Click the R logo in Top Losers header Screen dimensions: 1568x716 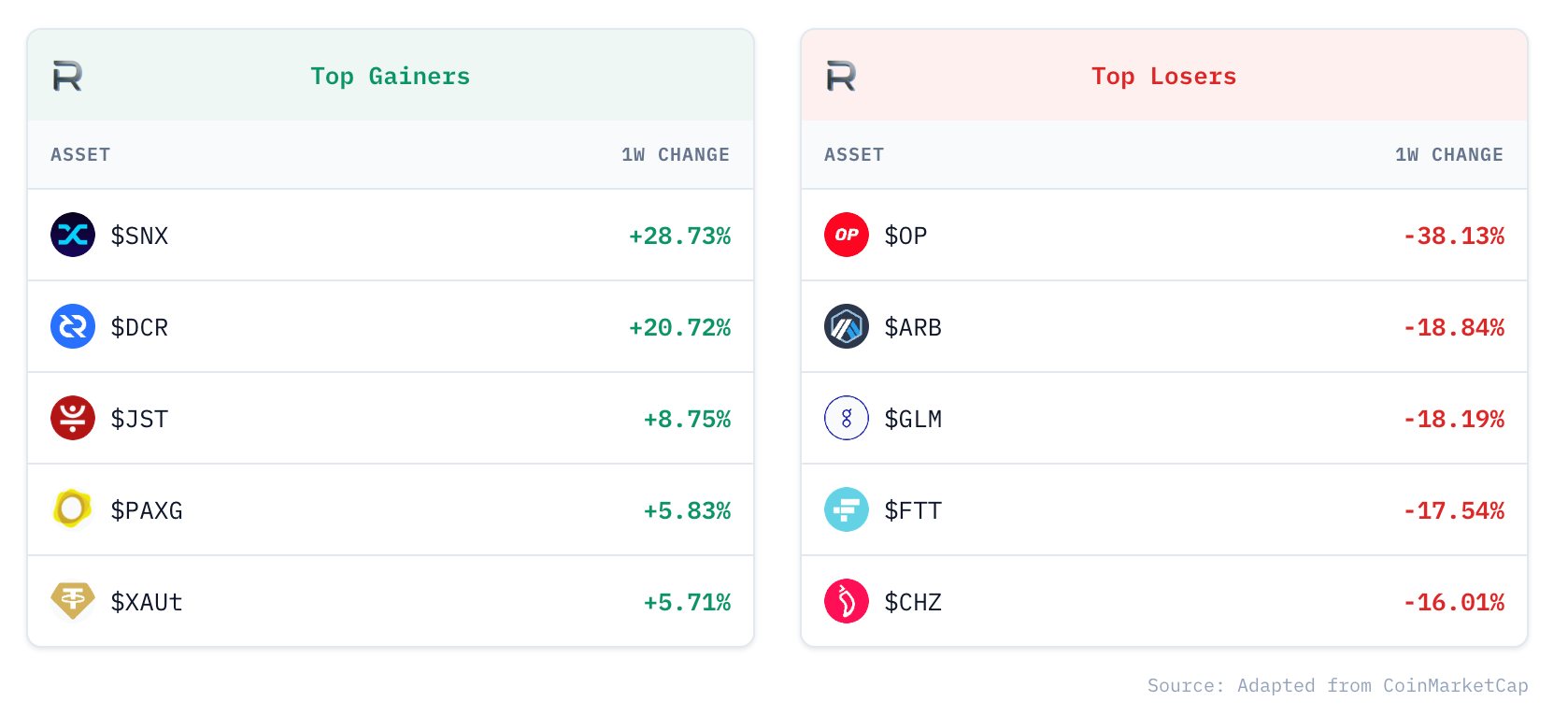[841, 76]
